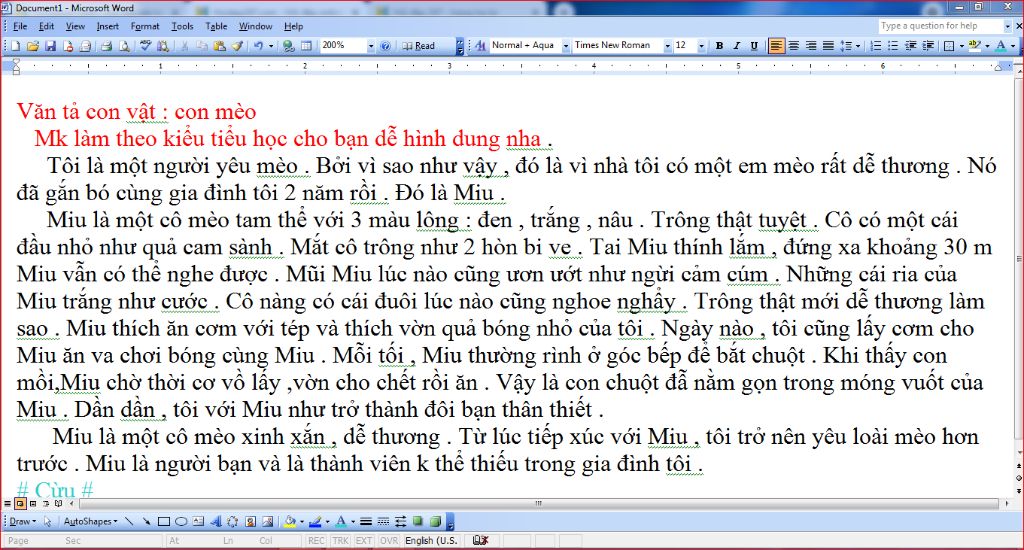Open the Window menu
This screenshot has width=1024, height=550.
coord(255,26)
